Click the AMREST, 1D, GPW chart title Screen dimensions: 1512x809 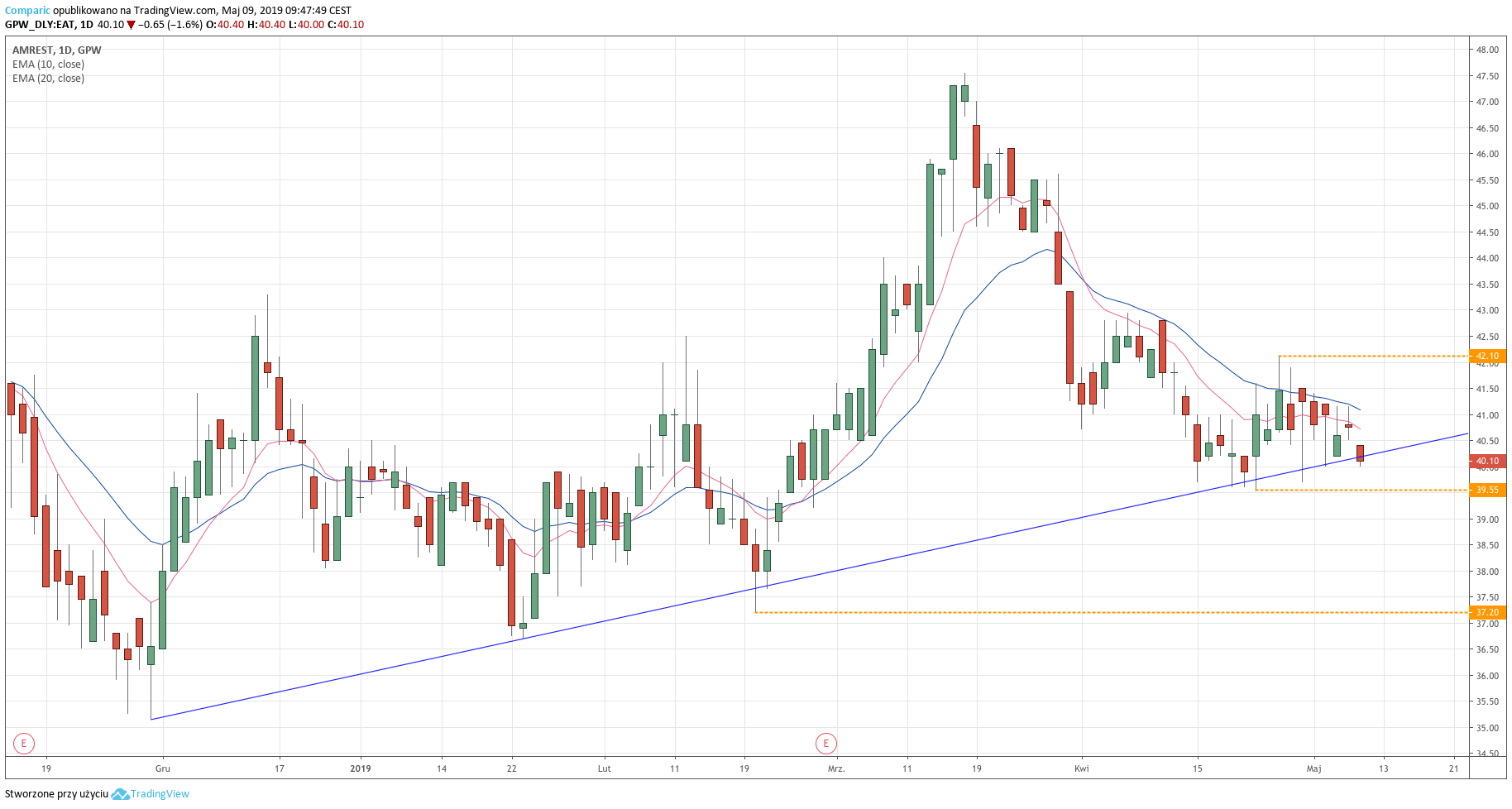tap(56, 50)
